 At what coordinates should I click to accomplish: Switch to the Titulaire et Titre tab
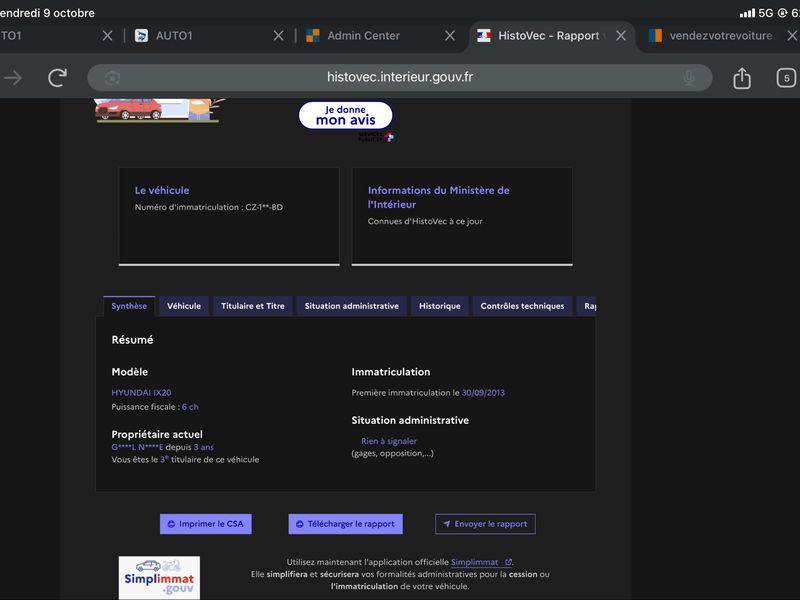pos(253,306)
